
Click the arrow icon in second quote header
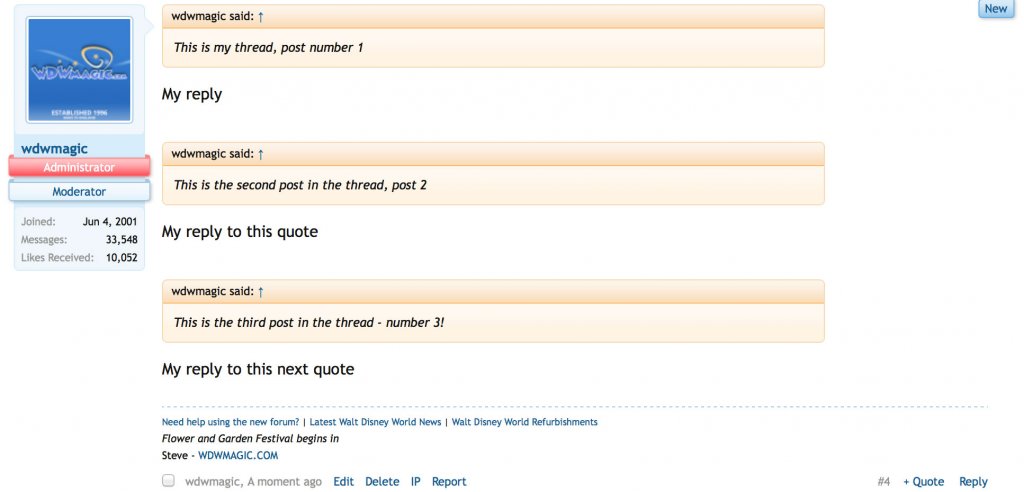tap(261, 154)
